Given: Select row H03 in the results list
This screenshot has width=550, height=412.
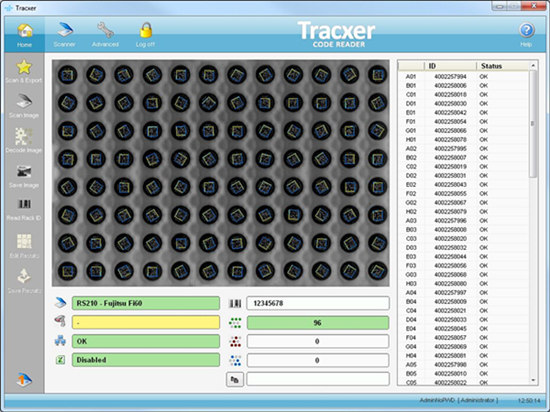Looking at the screenshot, I should point(463,283).
